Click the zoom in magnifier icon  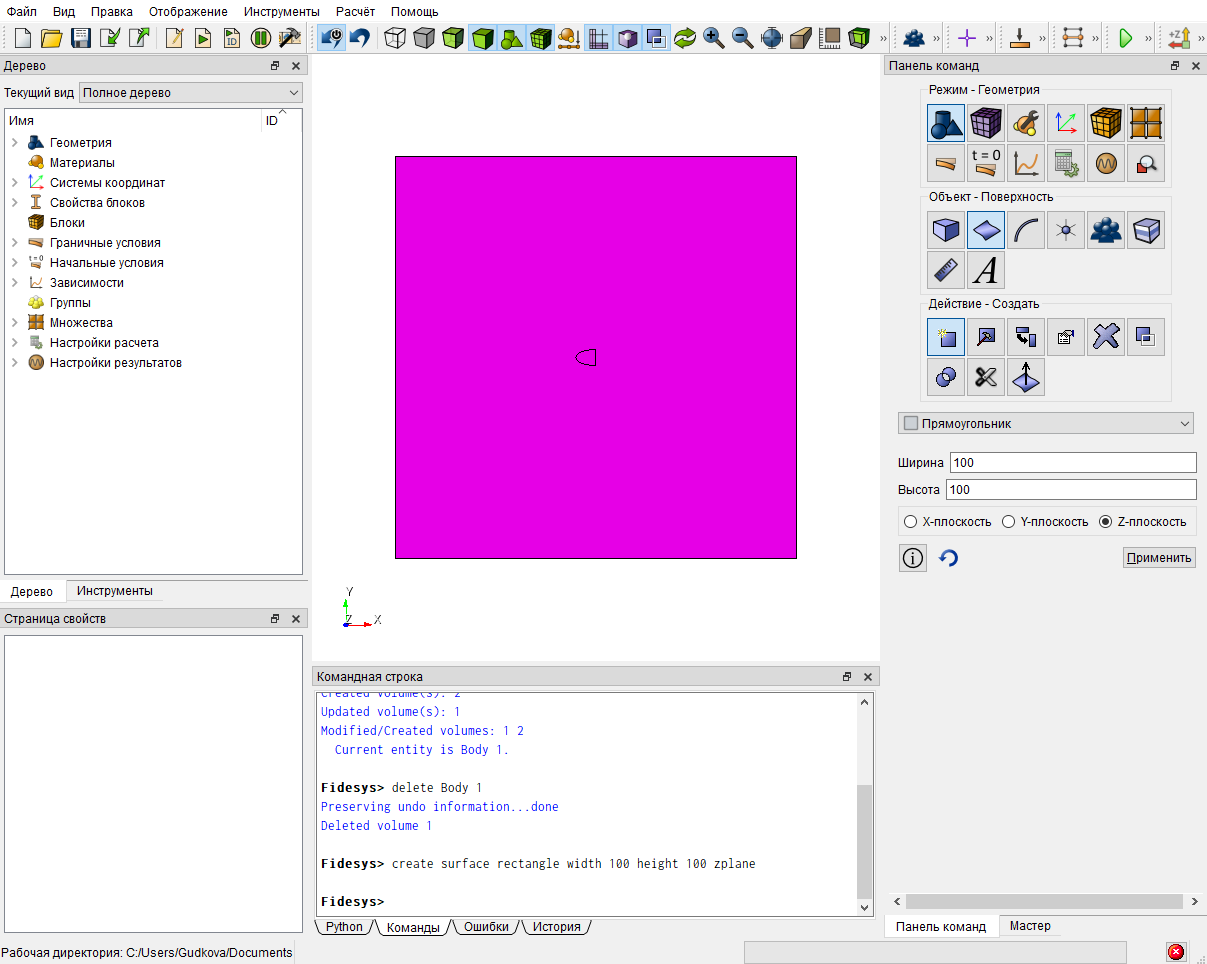click(714, 39)
